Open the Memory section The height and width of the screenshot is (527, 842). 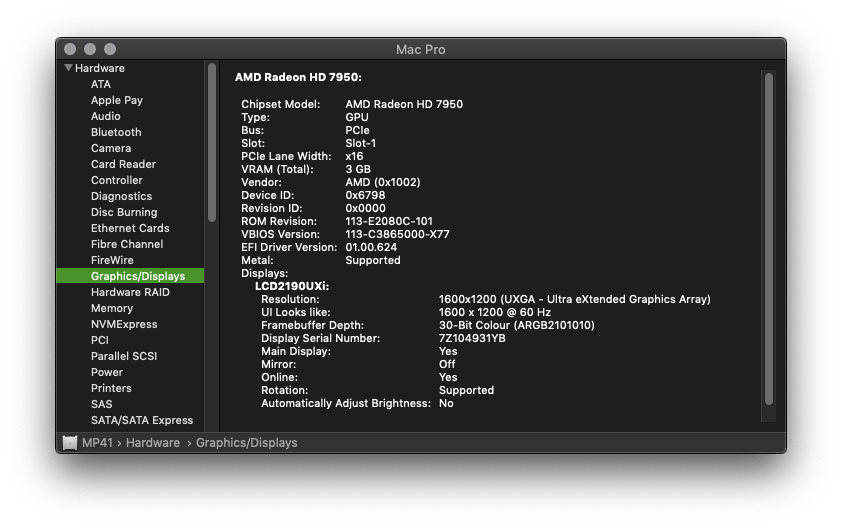click(x=112, y=308)
